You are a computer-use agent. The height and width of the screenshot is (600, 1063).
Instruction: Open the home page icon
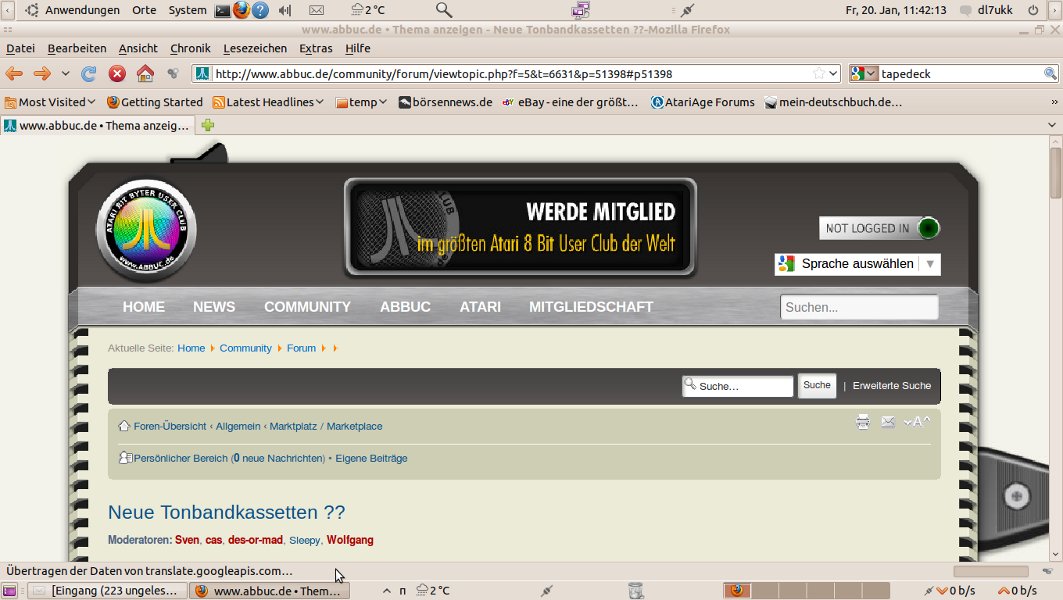point(145,73)
